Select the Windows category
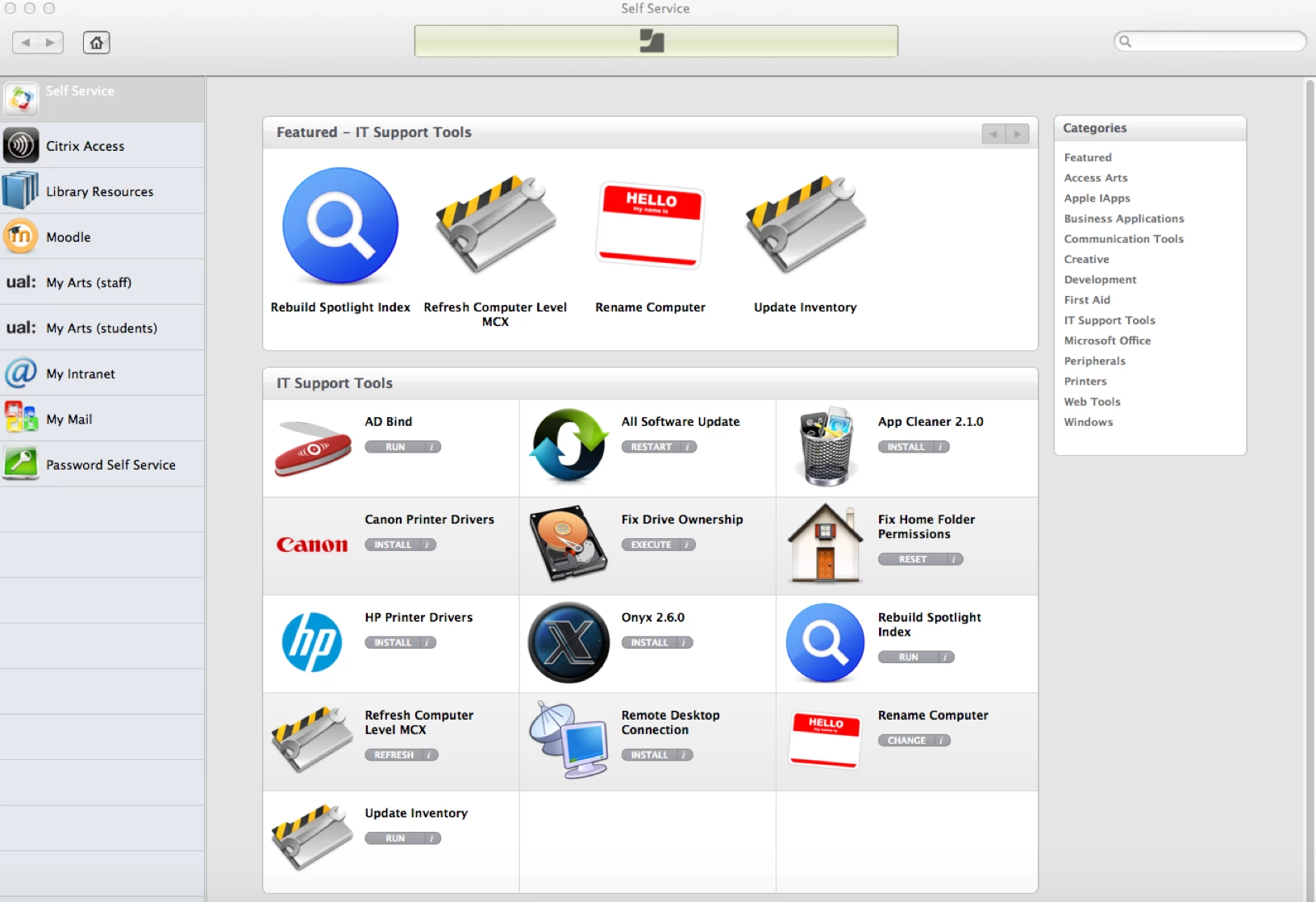1316x902 pixels. click(x=1088, y=422)
